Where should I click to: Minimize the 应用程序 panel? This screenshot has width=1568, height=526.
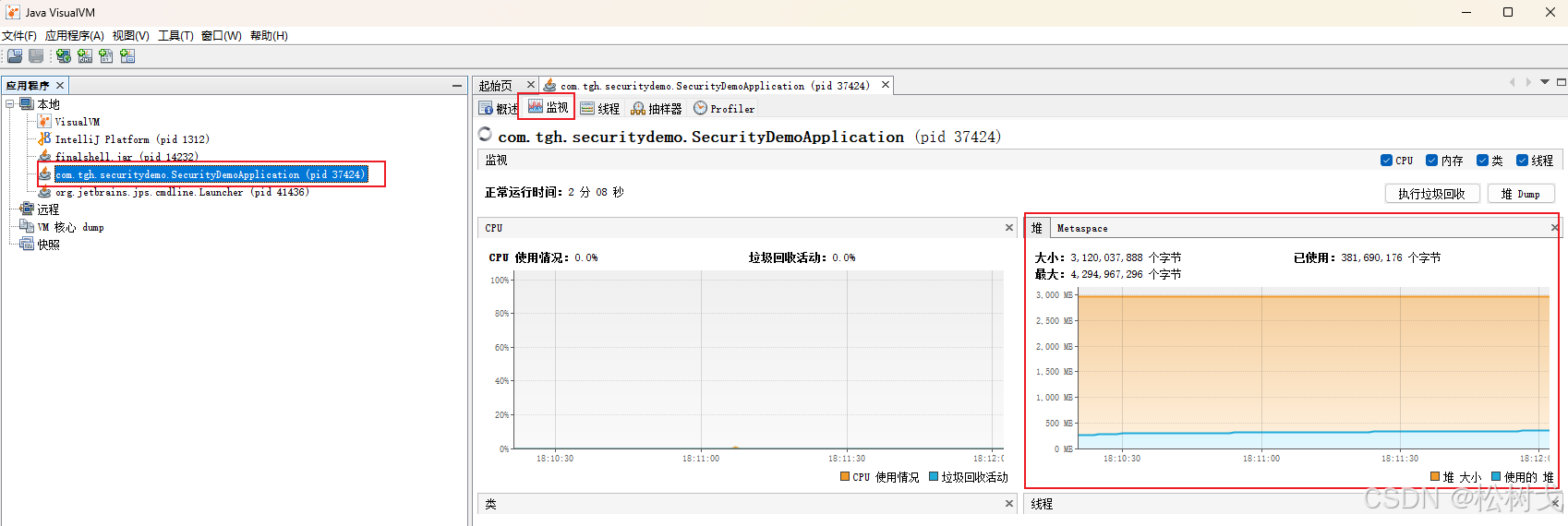[x=457, y=86]
